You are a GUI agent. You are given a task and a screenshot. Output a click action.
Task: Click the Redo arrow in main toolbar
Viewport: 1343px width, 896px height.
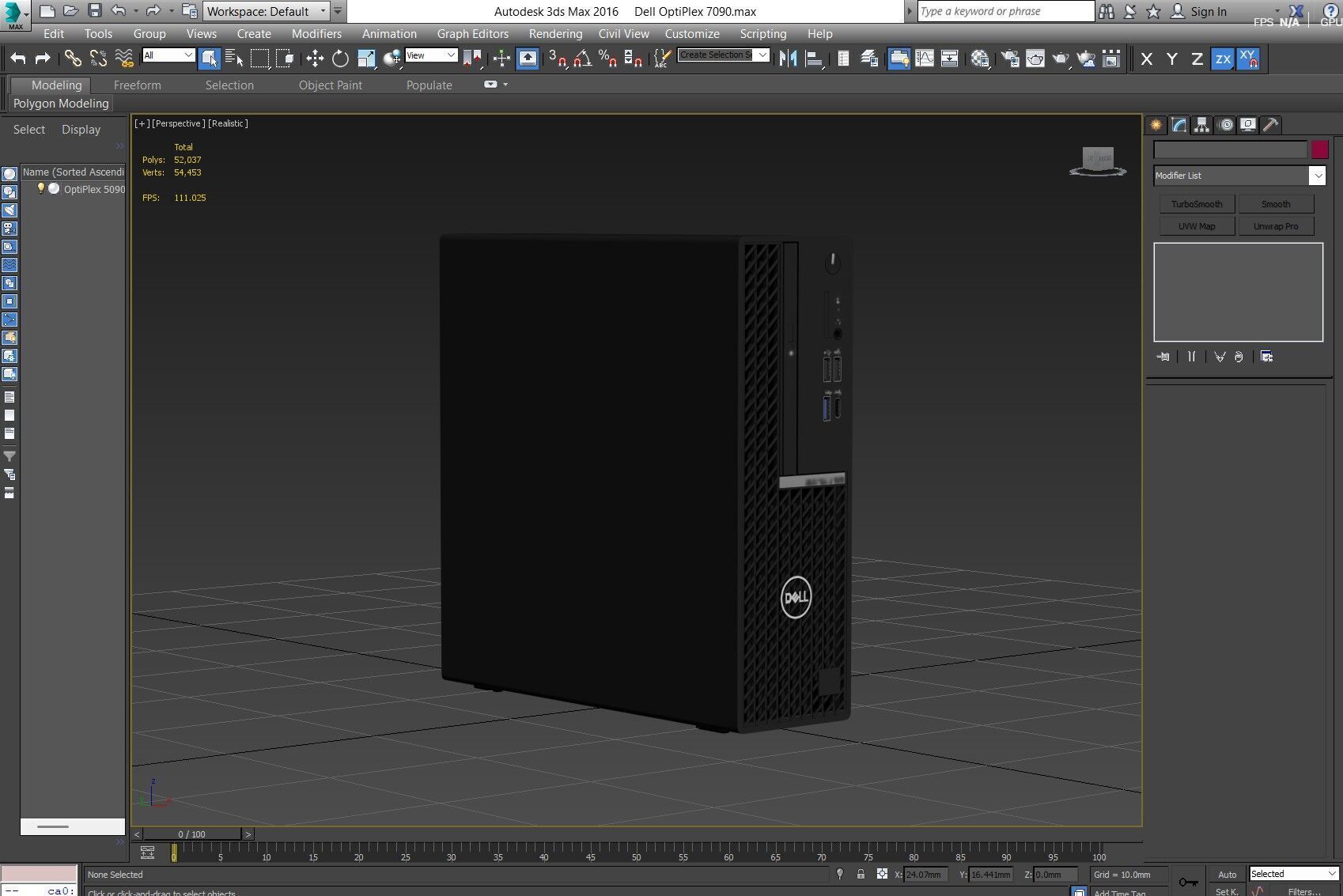click(x=43, y=58)
